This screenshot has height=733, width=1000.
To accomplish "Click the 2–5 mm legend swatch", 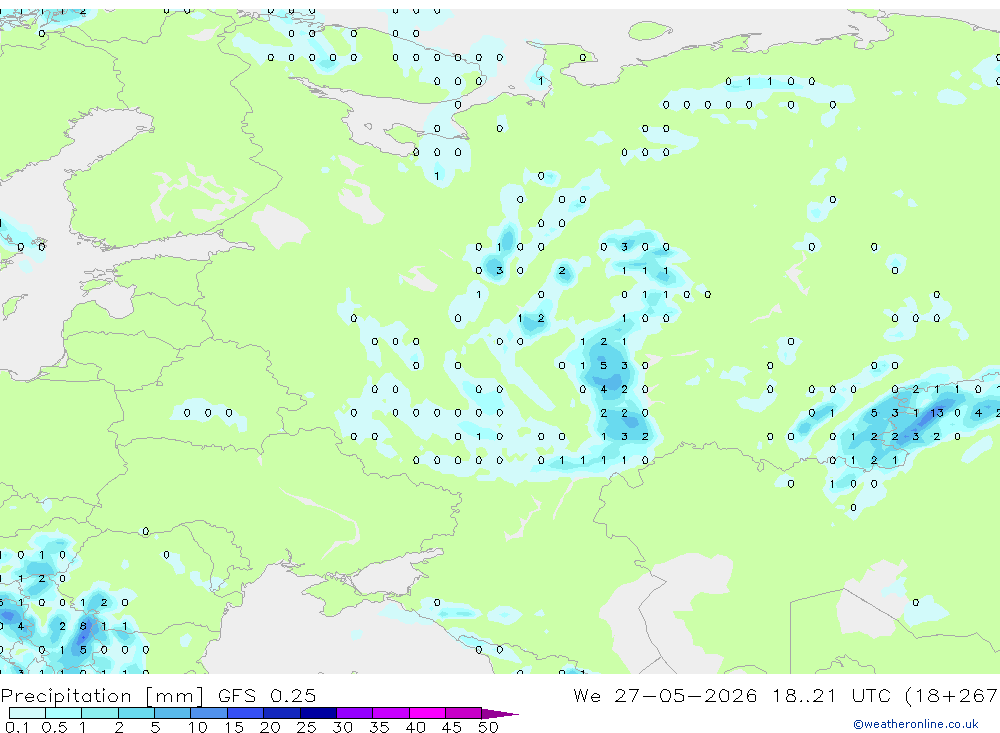I will (x=136, y=713).
